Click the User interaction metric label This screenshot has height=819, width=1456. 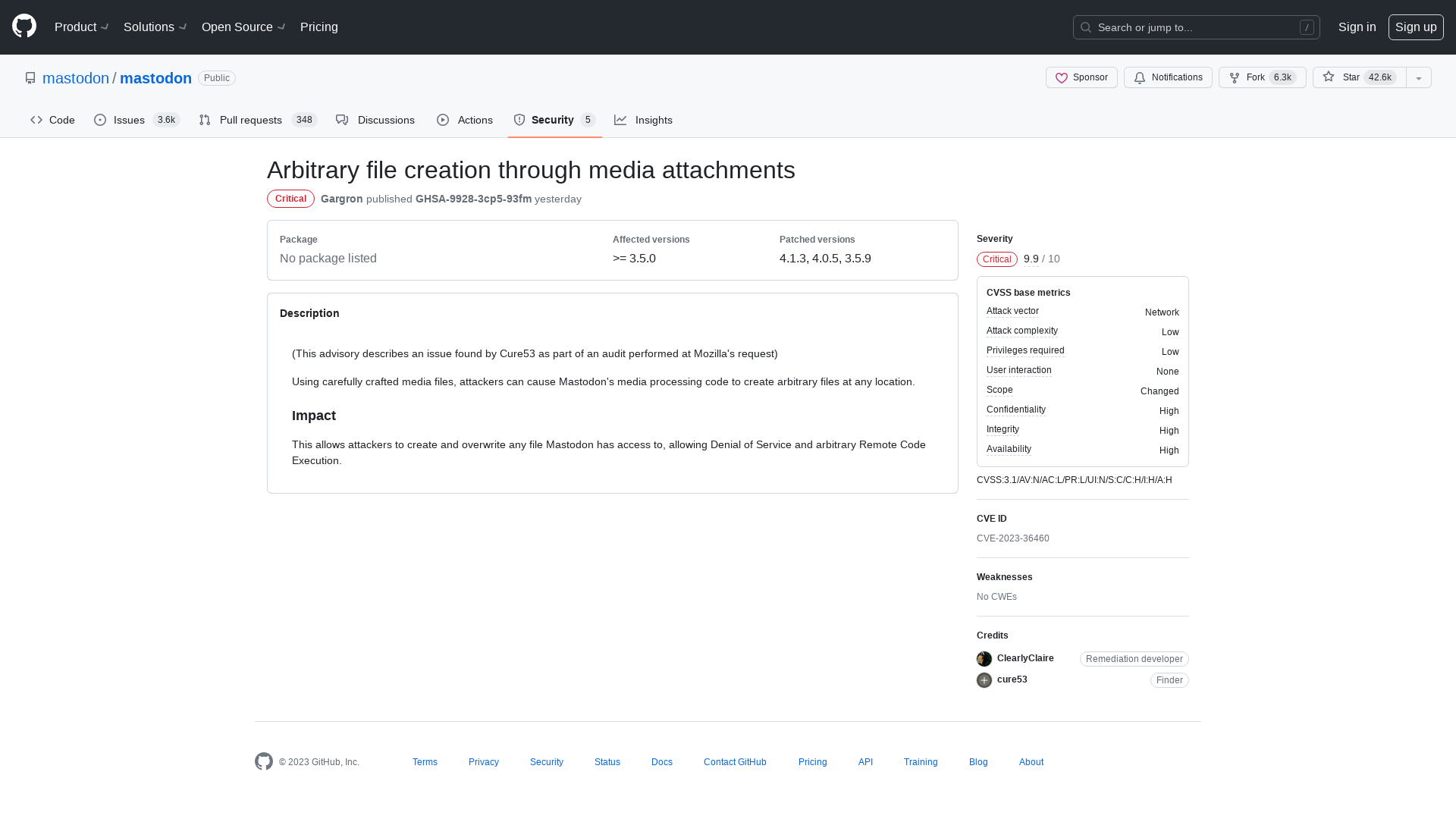pyautogui.click(x=1019, y=370)
